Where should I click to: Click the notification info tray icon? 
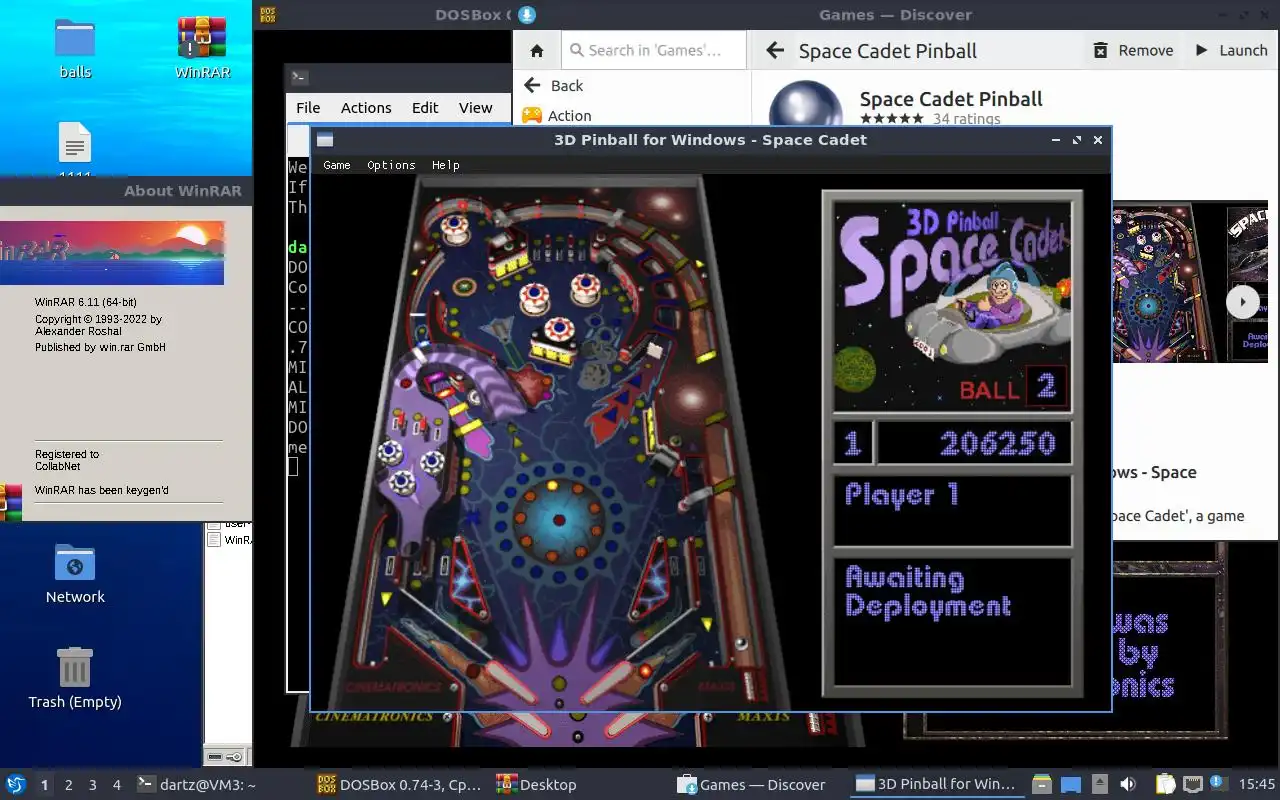click(x=1218, y=783)
